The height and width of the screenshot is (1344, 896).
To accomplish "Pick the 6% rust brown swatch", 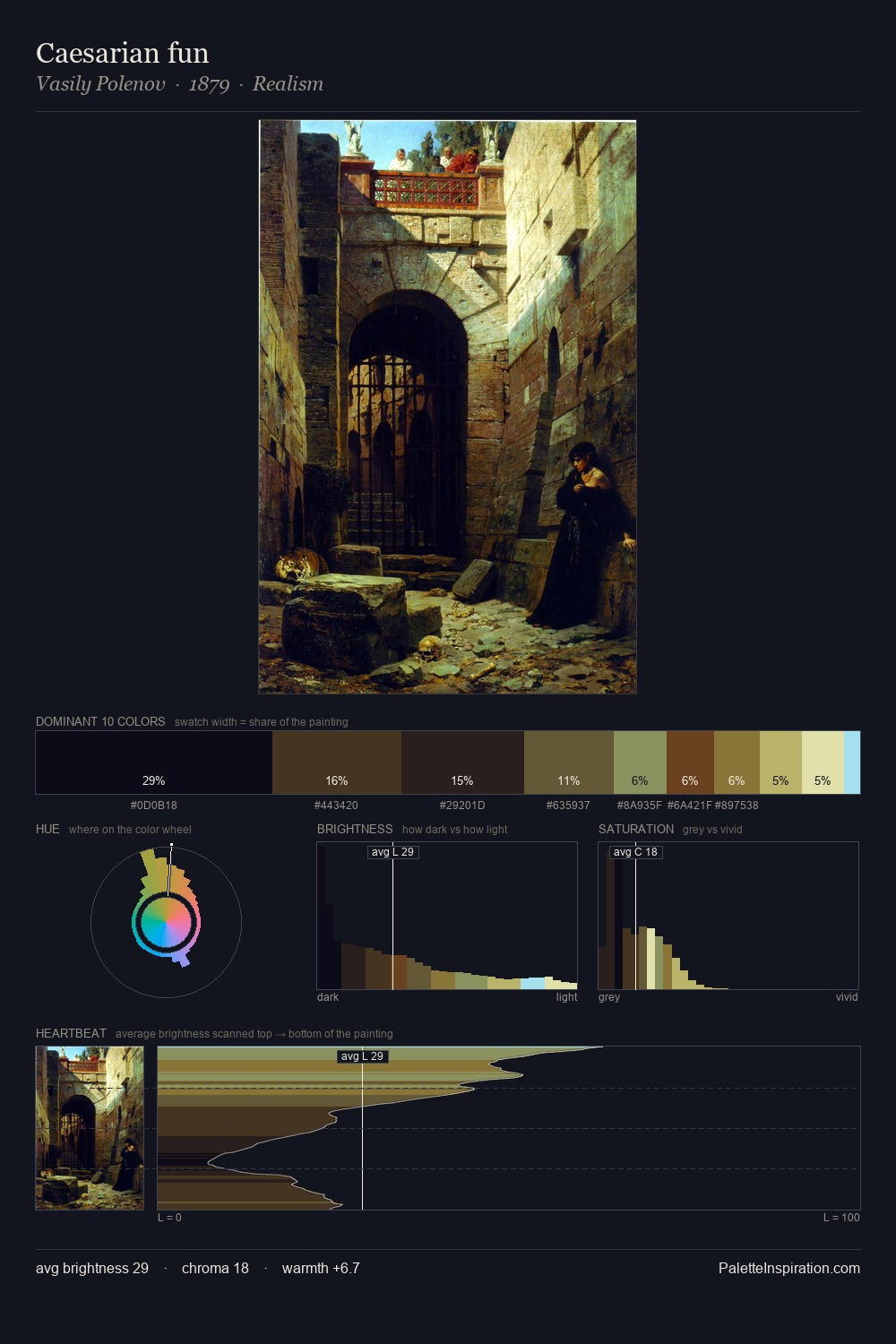I will point(690,762).
